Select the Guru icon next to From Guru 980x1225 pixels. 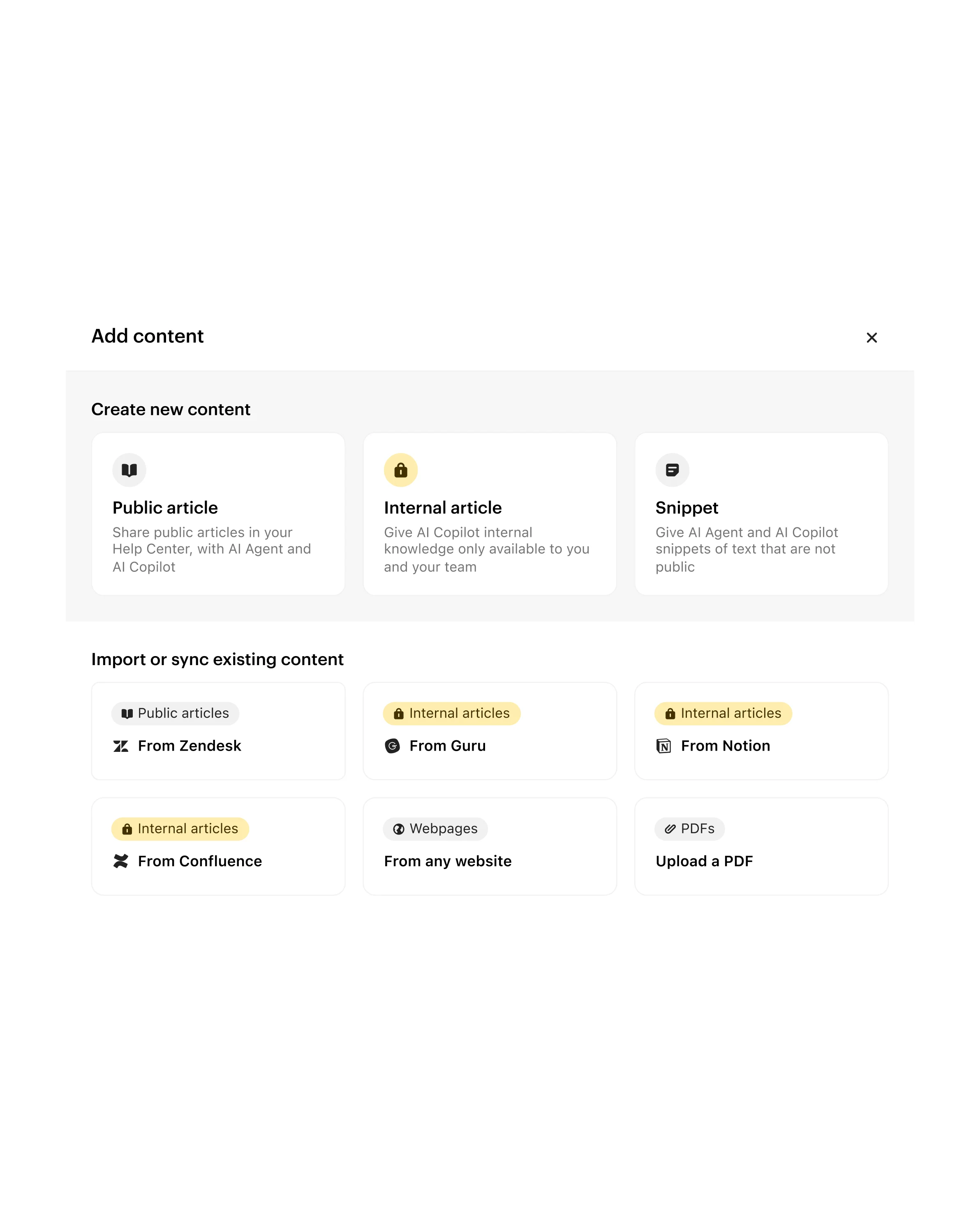pos(393,746)
